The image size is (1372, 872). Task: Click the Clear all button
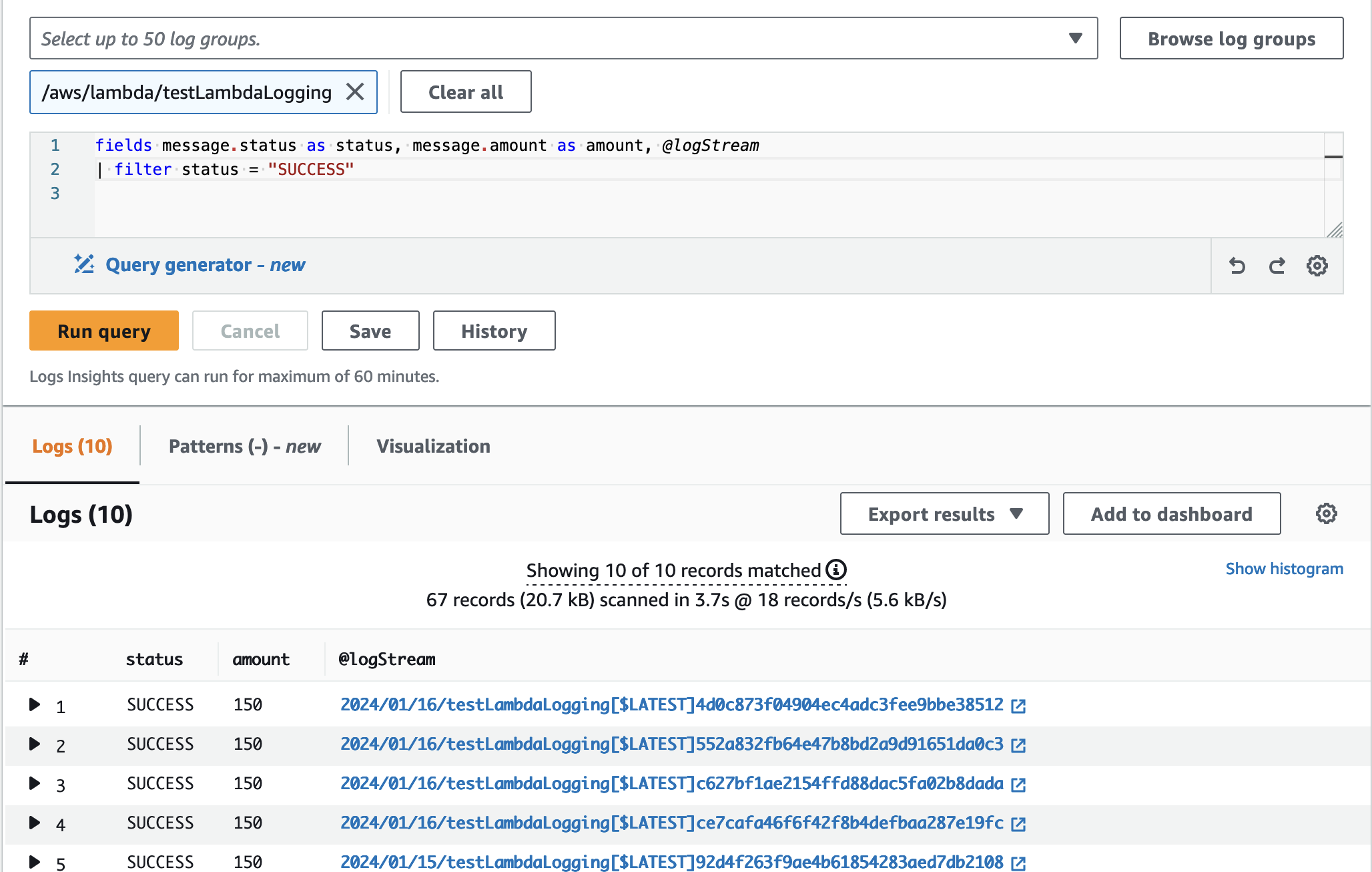[466, 91]
